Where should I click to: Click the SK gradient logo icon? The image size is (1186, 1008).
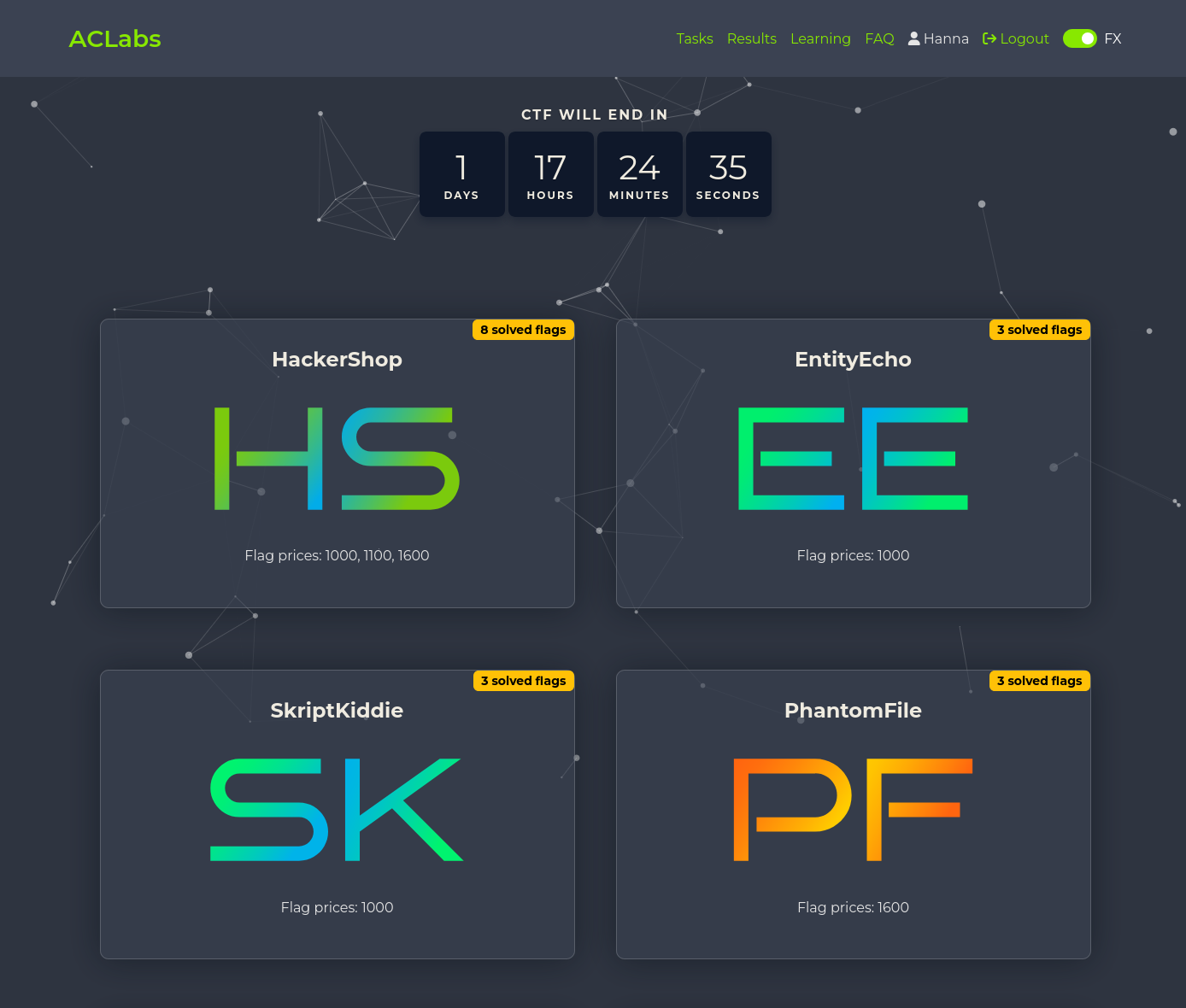337,810
